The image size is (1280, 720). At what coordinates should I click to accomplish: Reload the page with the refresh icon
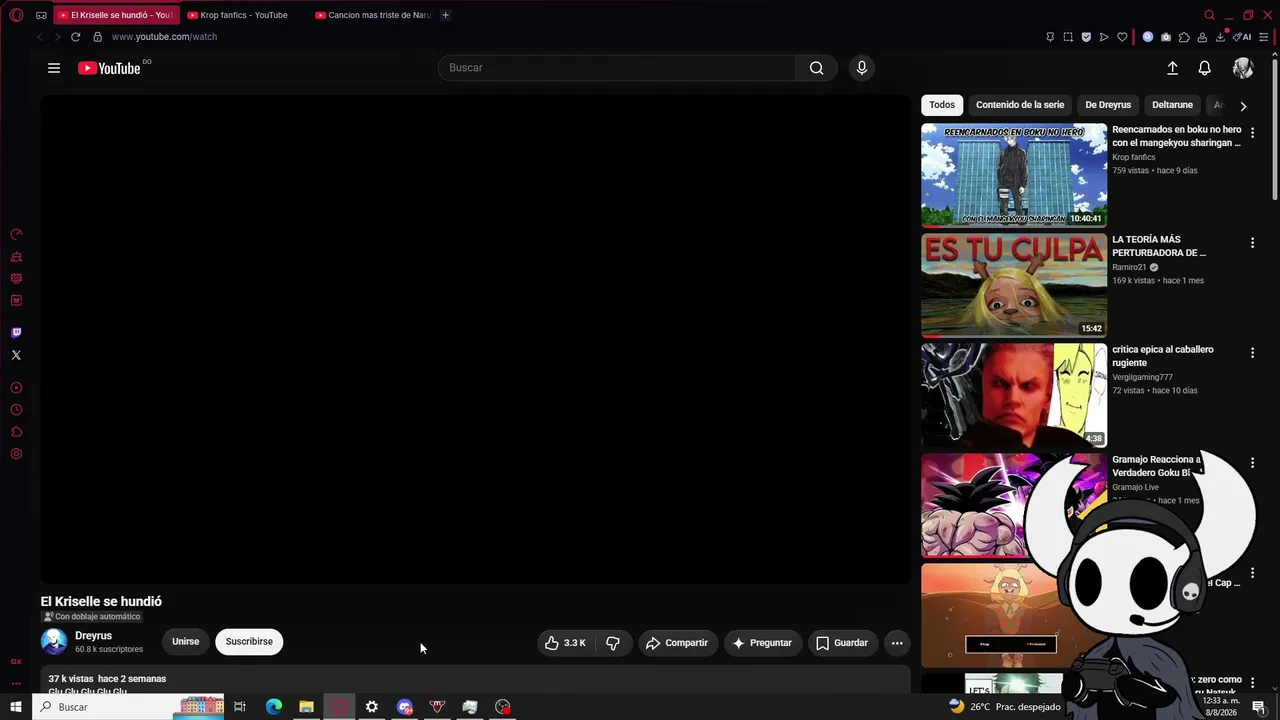tap(75, 37)
